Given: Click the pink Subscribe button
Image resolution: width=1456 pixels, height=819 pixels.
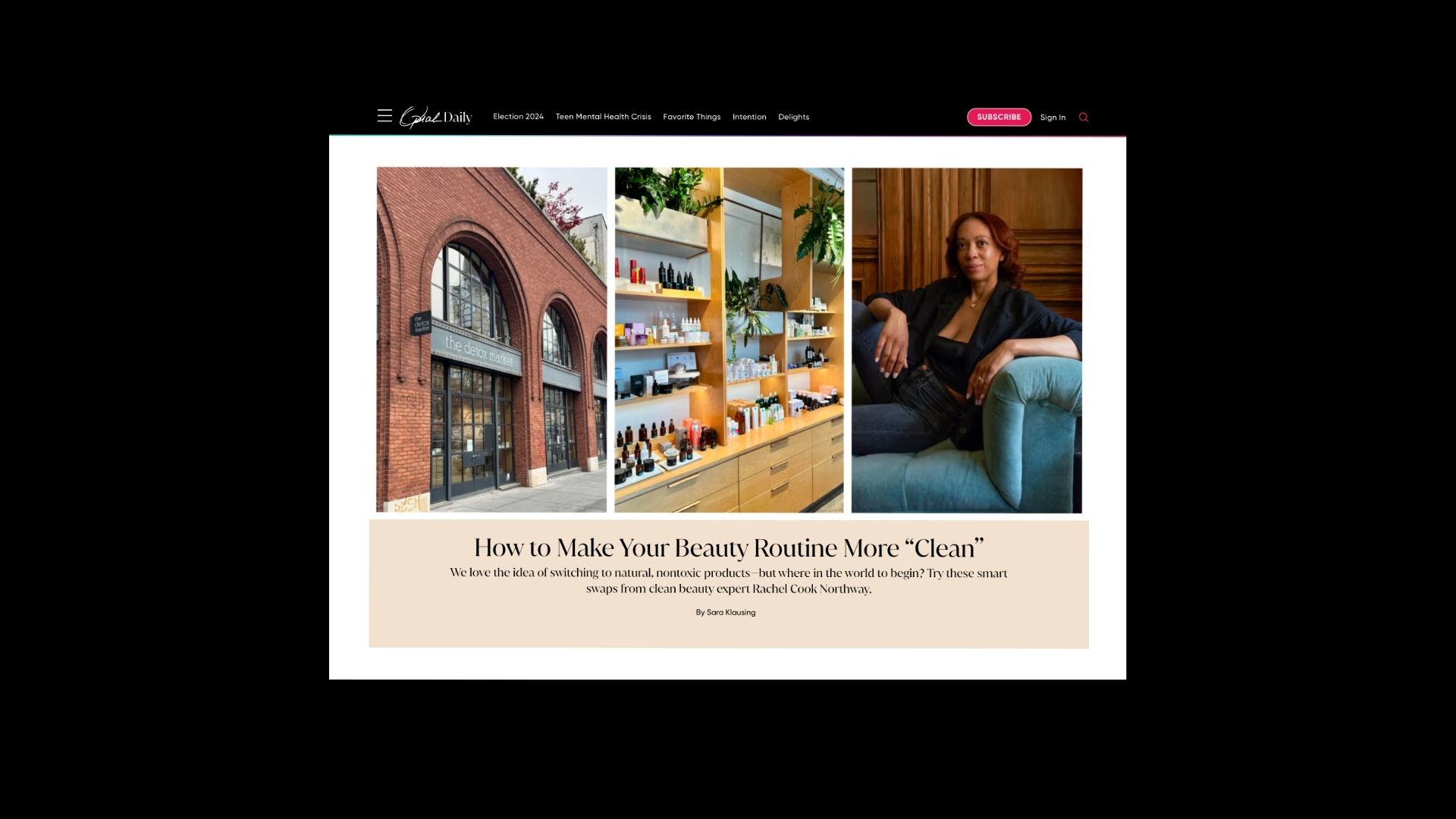Looking at the screenshot, I should (x=999, y=117).
